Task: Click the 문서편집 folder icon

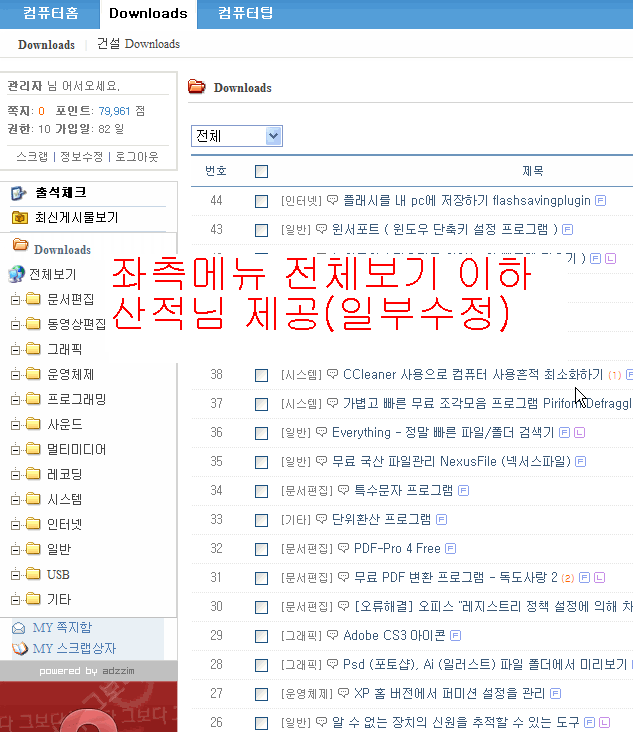Action: coord(33,298)
